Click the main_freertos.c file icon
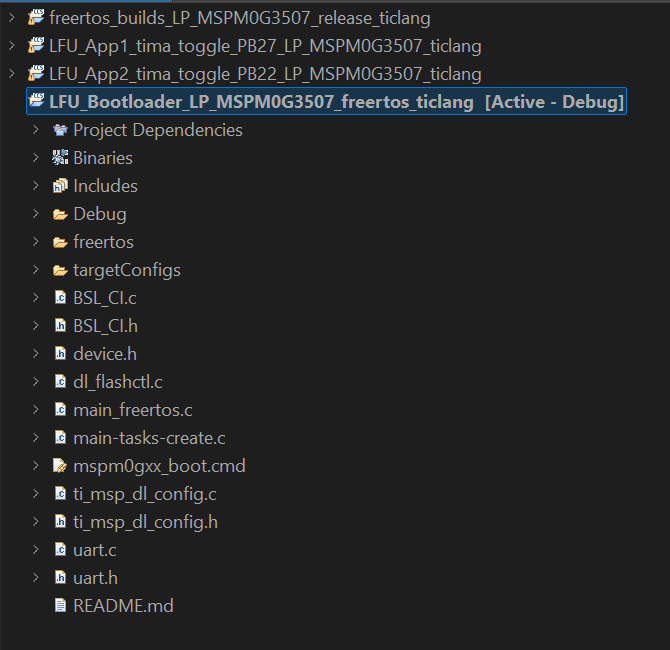 point(60,409)
